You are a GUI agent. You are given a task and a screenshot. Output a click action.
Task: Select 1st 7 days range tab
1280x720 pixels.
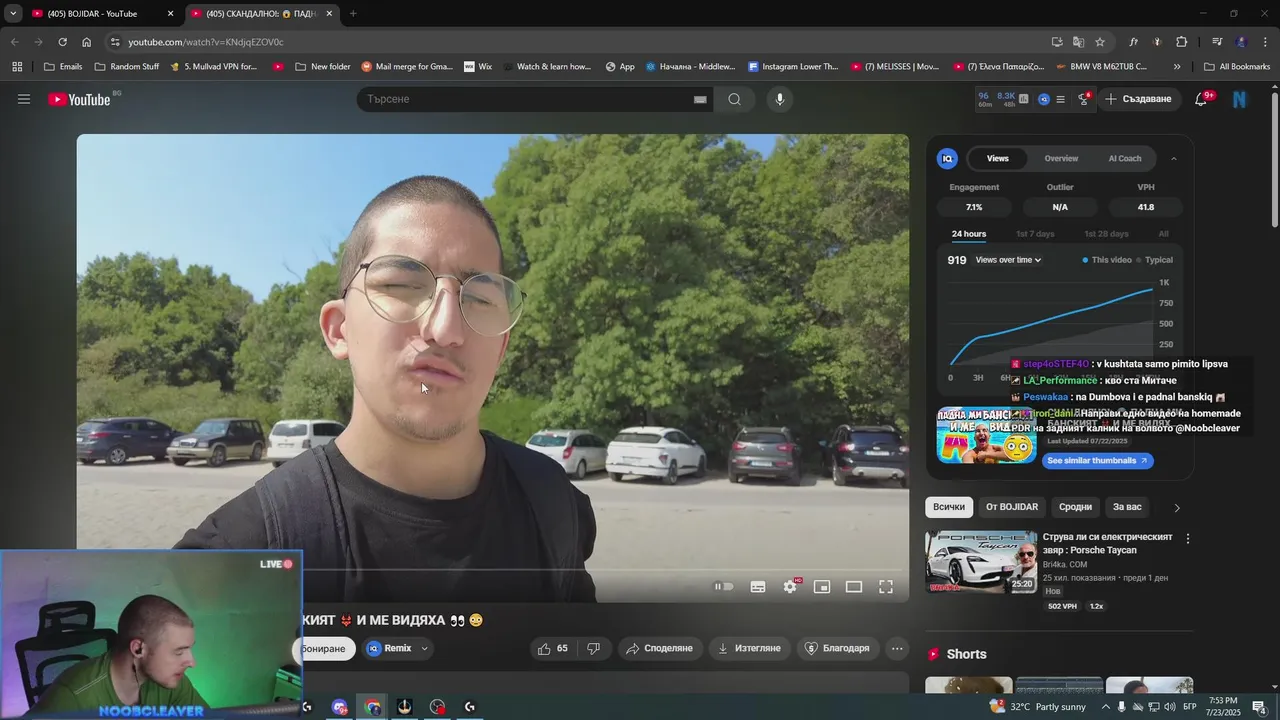point(1035,234)
